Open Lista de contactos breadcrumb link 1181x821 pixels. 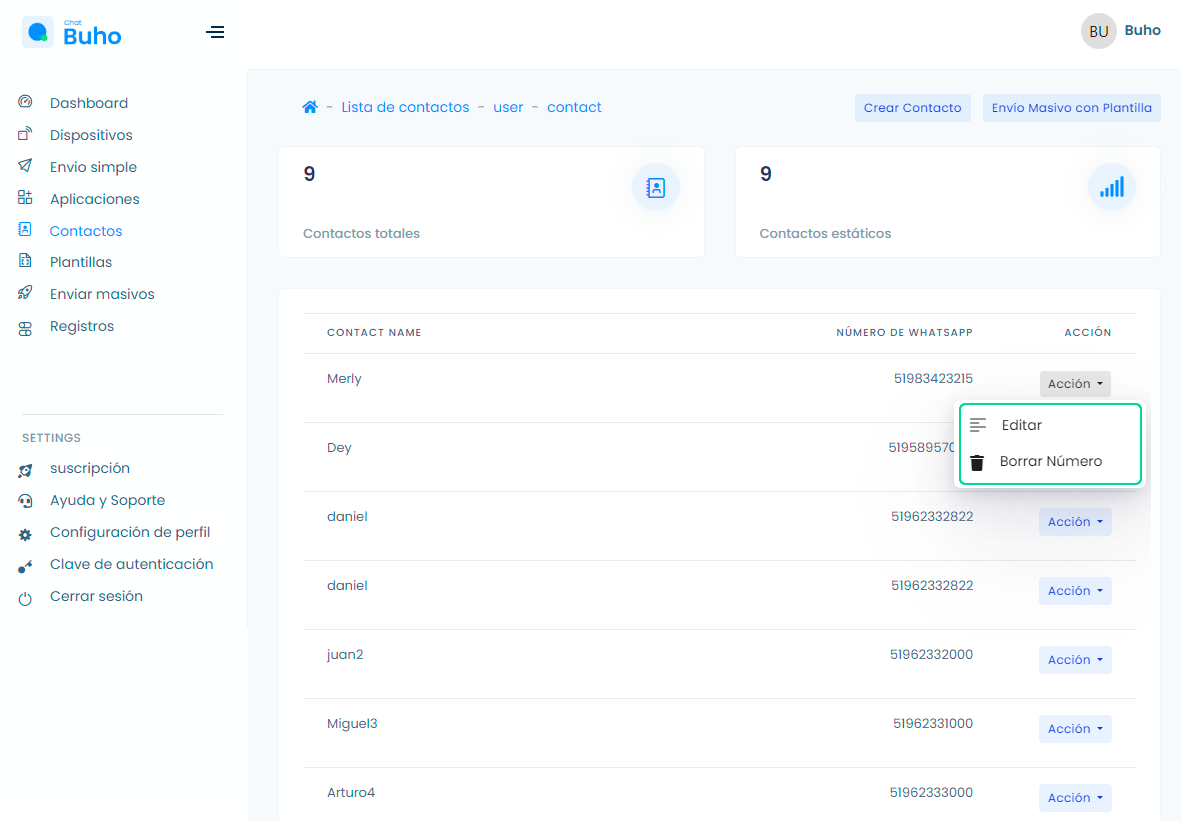click(405, 107)
